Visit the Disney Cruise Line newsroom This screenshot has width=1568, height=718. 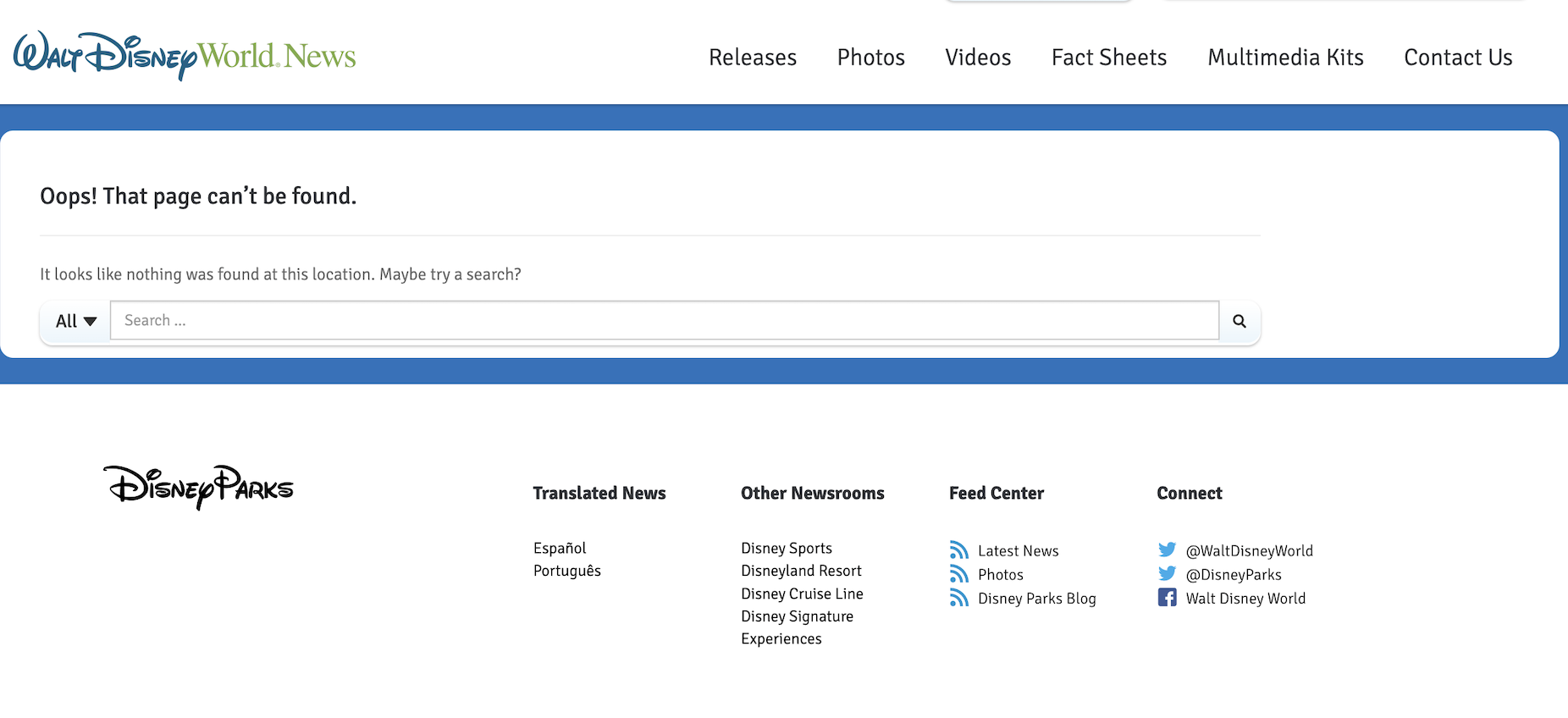802,594
